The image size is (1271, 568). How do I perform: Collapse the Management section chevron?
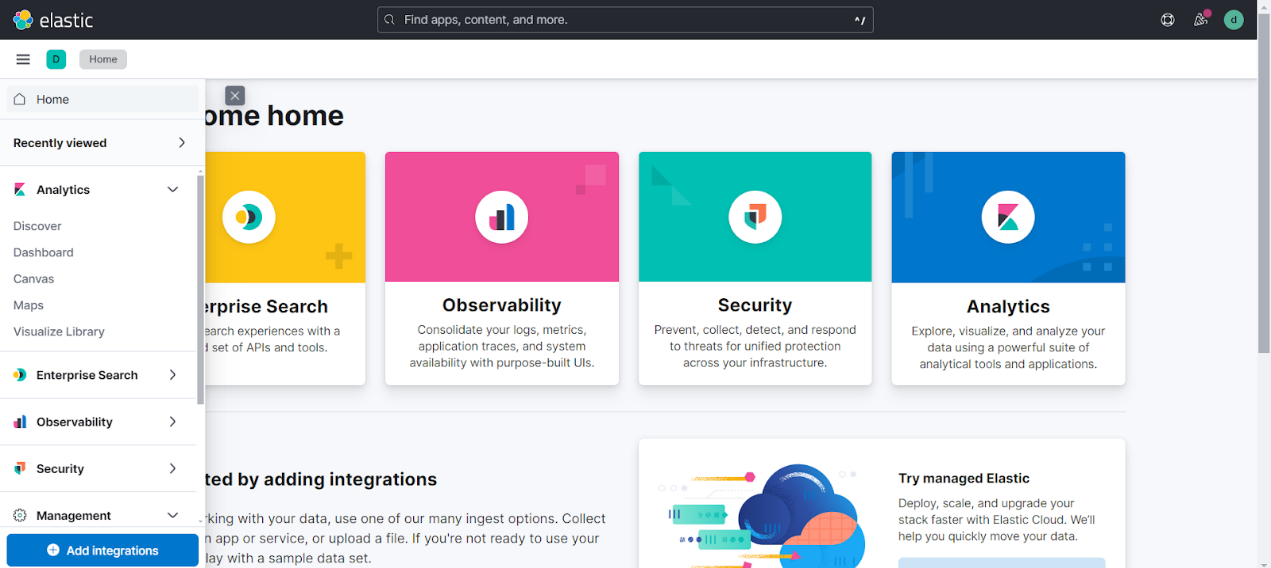(x=173, y=515)
